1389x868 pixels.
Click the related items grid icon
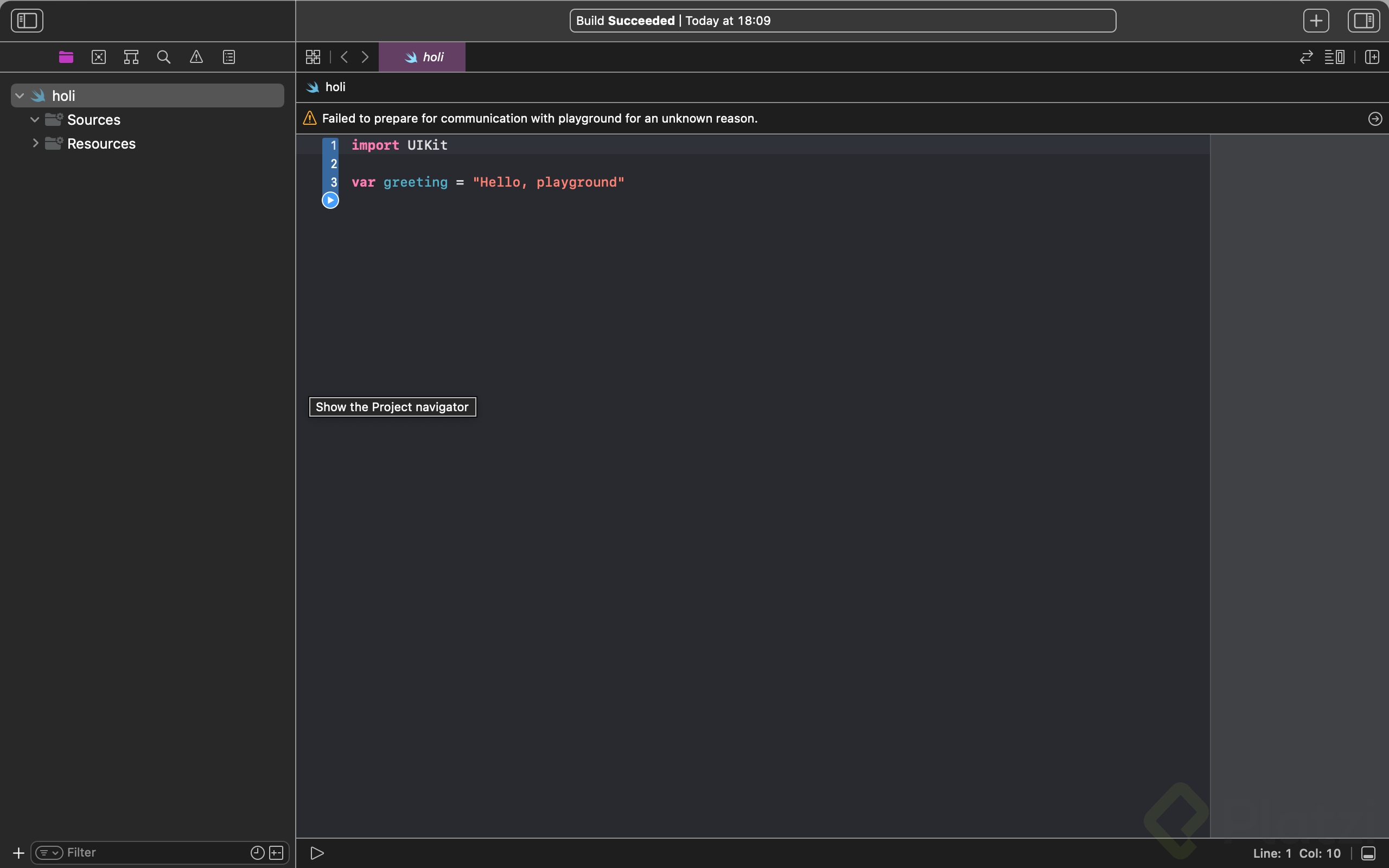pos(313,57)
